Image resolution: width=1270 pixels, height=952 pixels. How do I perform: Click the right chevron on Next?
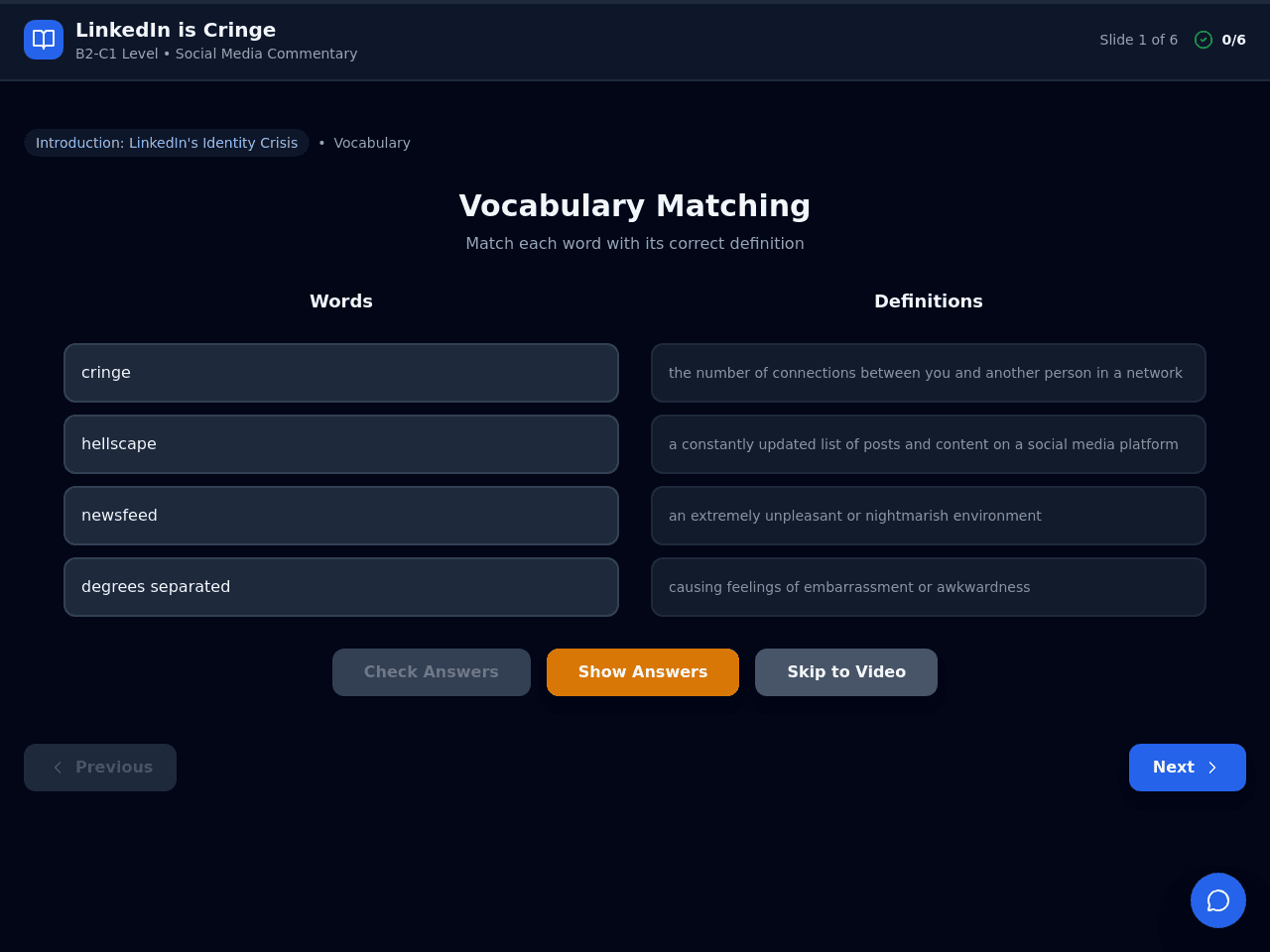(x=1212, y=768)
